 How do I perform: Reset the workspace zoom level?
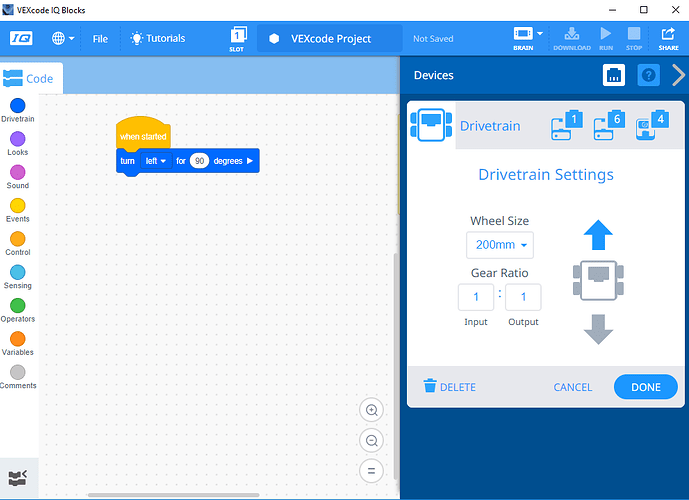pyautogui.click(x=371, y=471)
